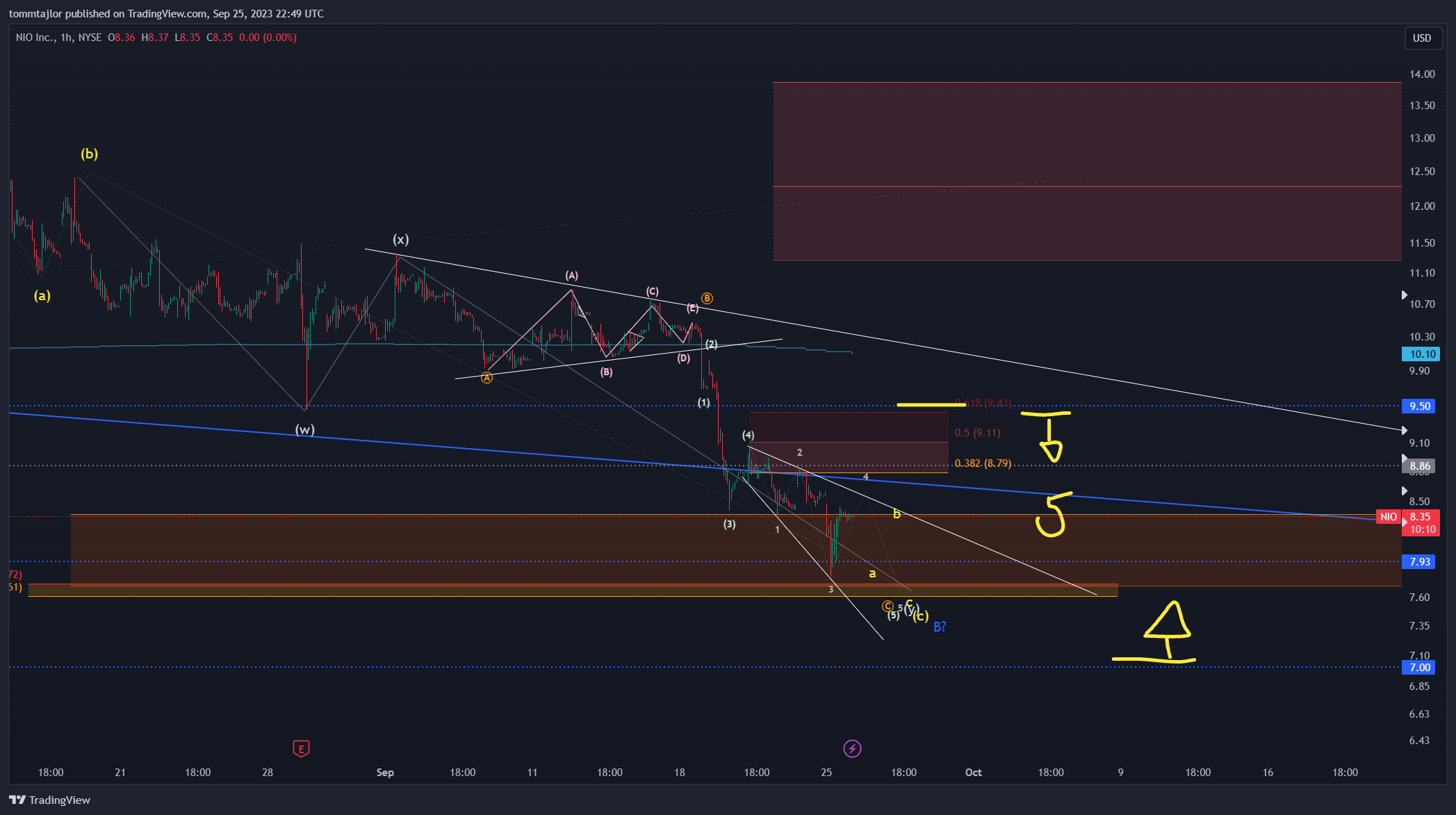
Task: Click the blue B? label
Action: pos(940,627)
